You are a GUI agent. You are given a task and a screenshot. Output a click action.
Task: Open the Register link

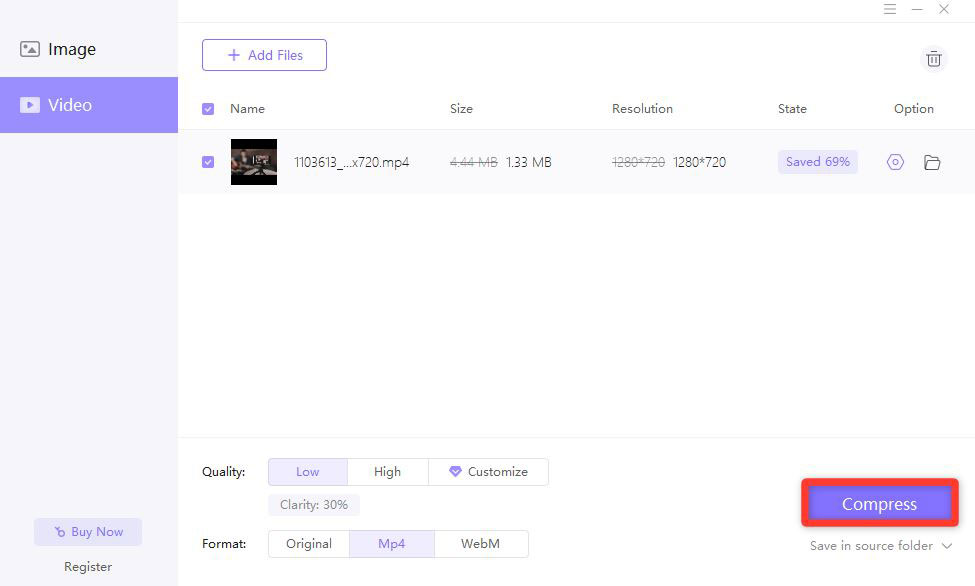[x=88, y=567]
